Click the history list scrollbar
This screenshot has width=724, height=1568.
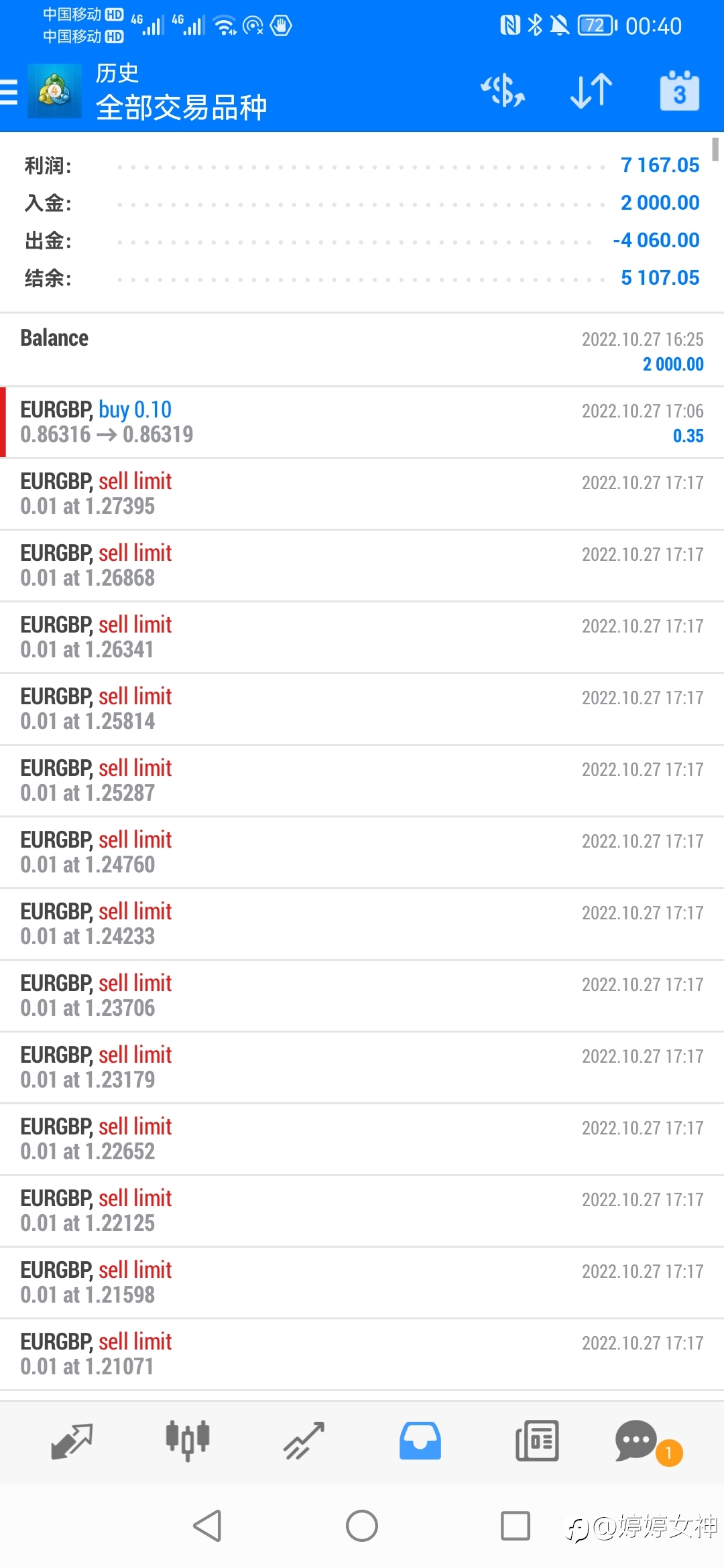pos(715,149)
